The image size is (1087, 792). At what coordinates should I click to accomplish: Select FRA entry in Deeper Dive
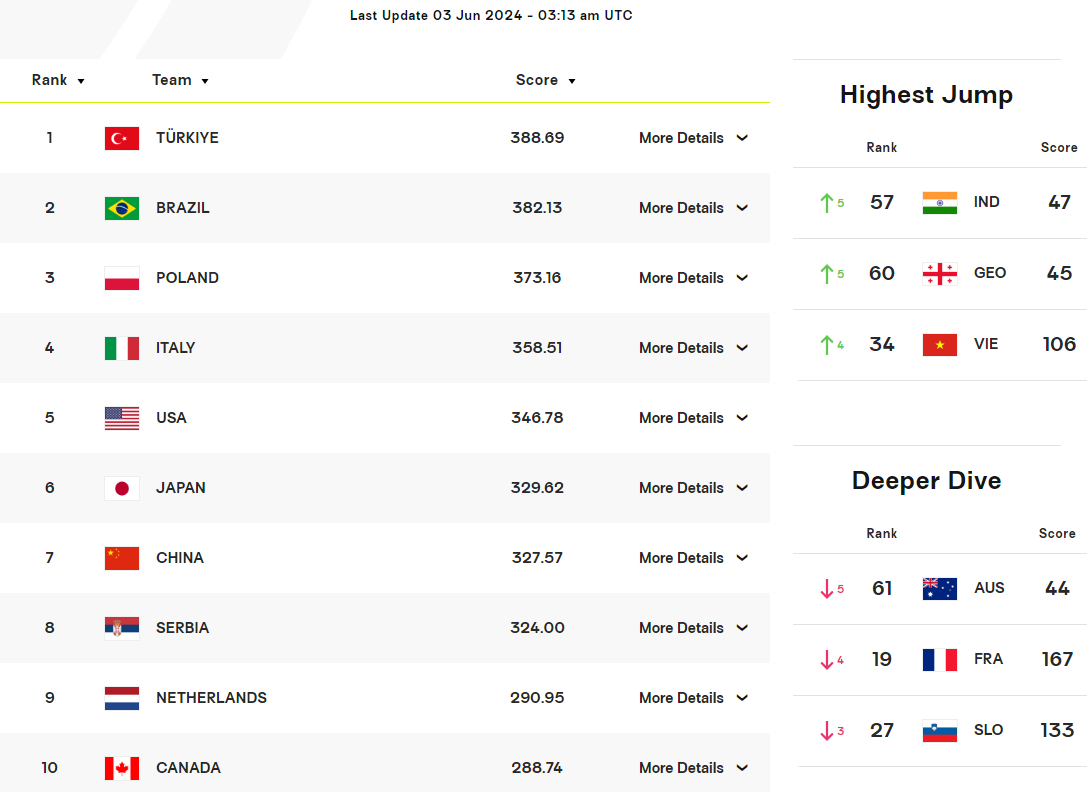(988, 659)
